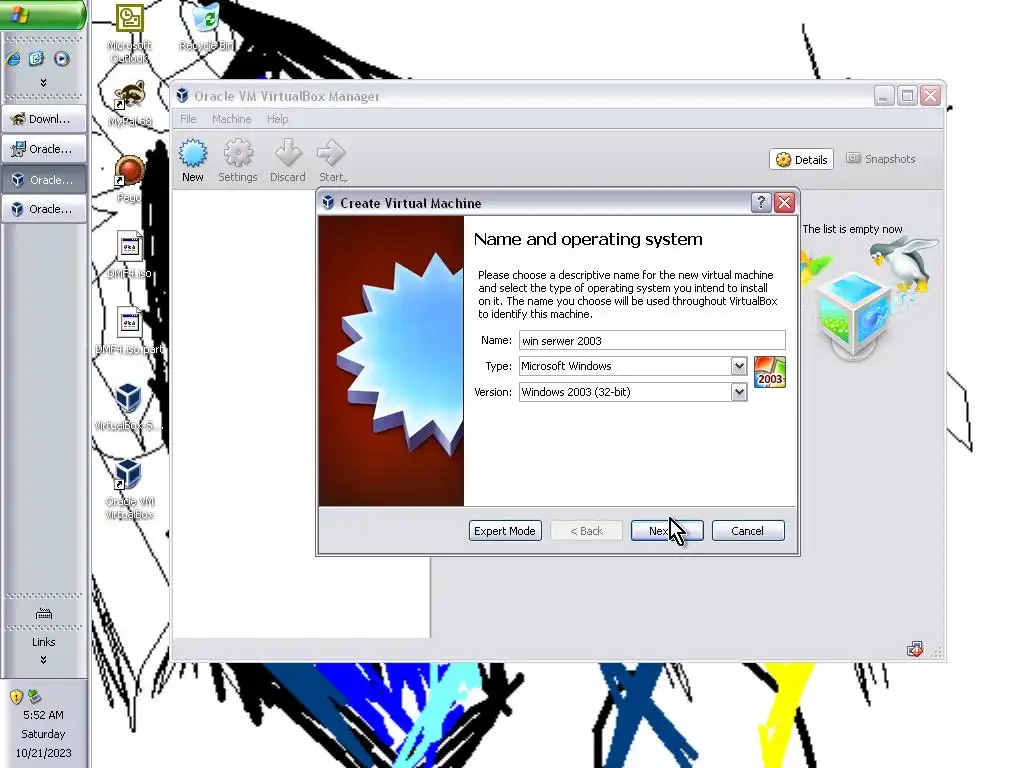Click the Next button
This screenshot has height=768, width=1024.
667,531
